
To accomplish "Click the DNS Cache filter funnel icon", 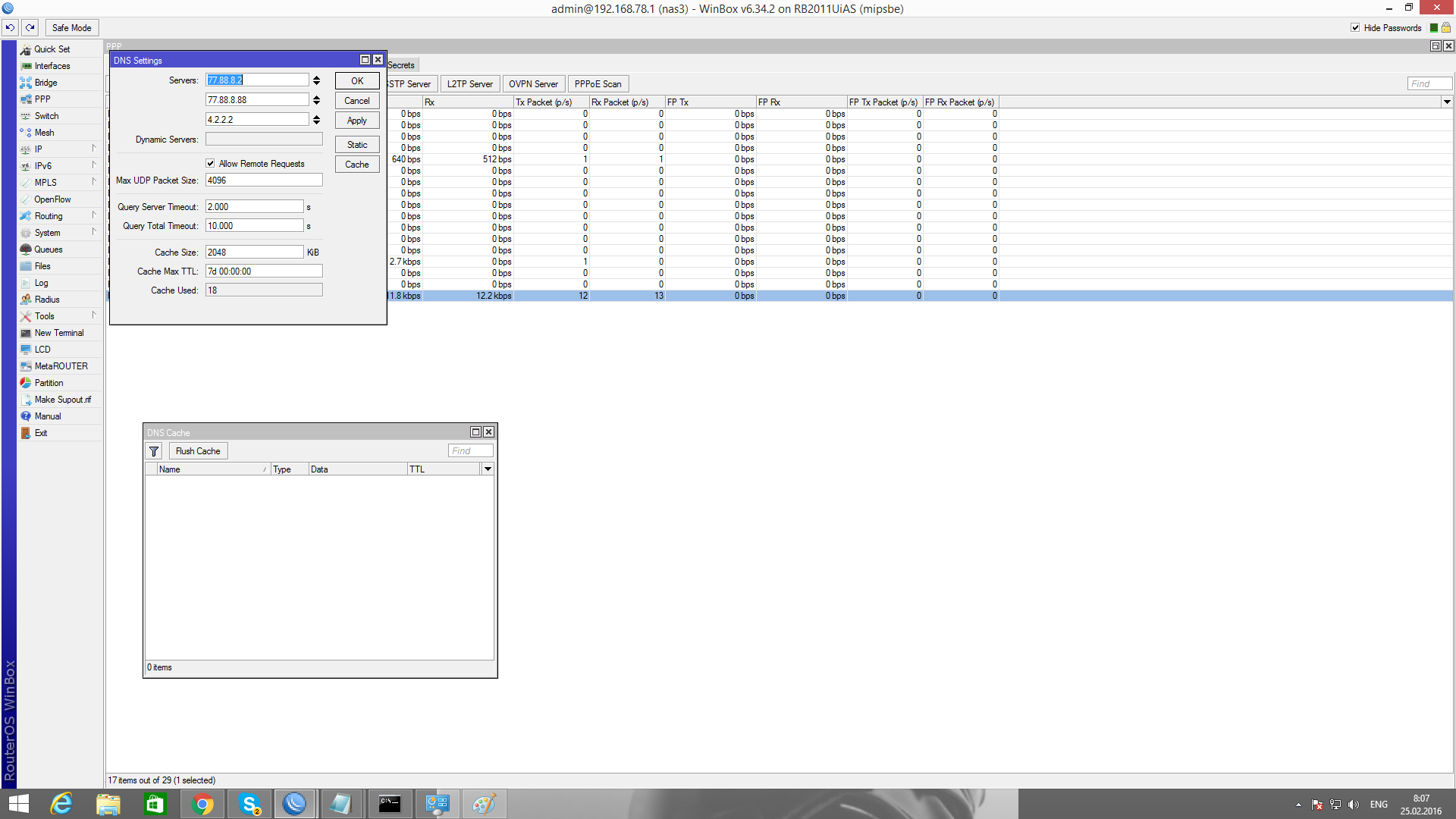I will [x=154, y=451].
